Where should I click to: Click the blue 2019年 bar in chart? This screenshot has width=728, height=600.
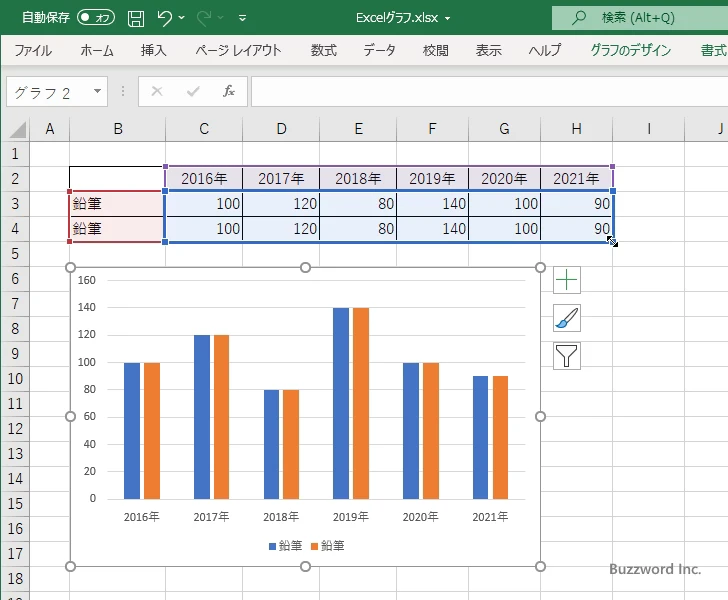coord(341,403)
